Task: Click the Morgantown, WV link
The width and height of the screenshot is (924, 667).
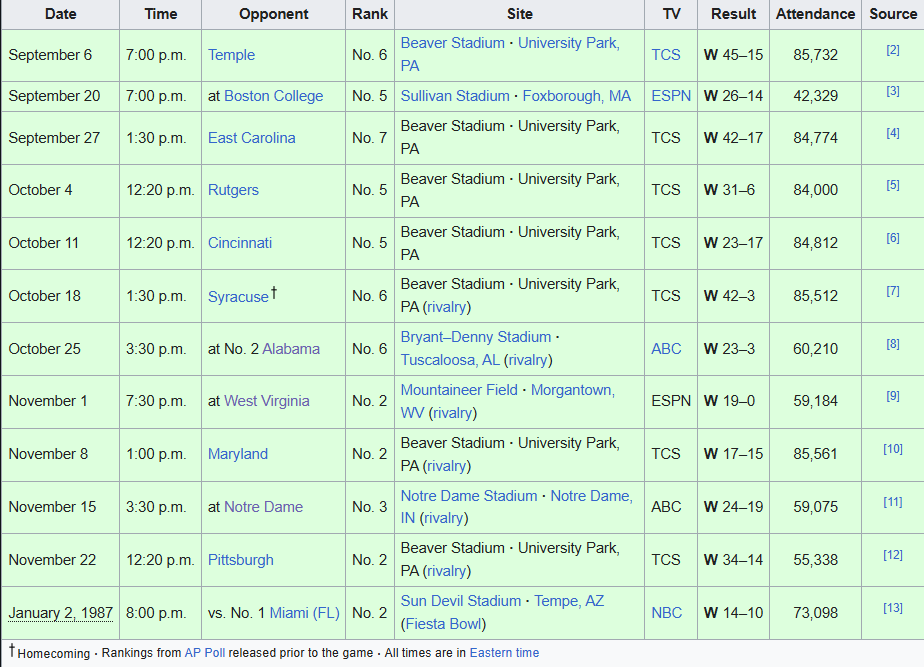Action: 573,390
